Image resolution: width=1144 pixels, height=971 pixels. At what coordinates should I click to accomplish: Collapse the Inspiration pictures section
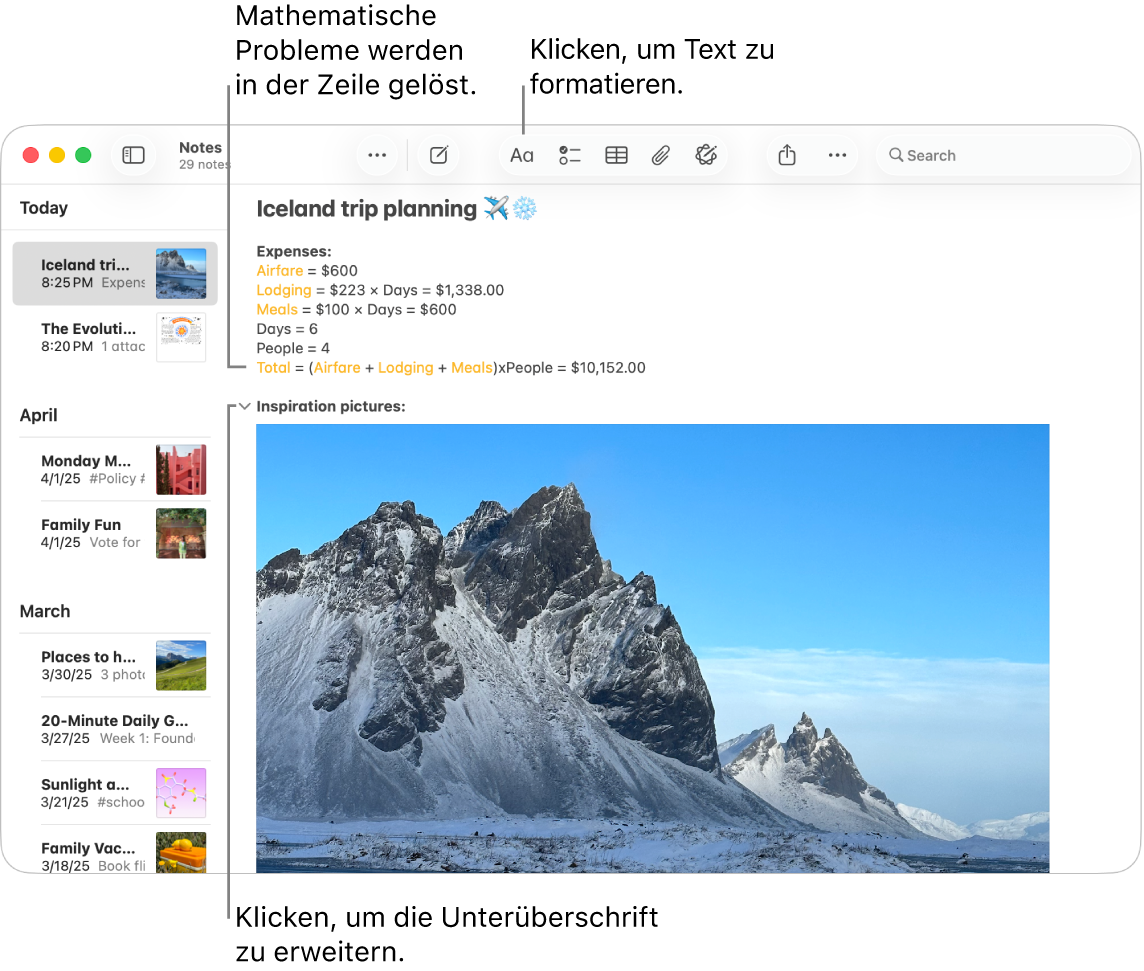point(244,406)
